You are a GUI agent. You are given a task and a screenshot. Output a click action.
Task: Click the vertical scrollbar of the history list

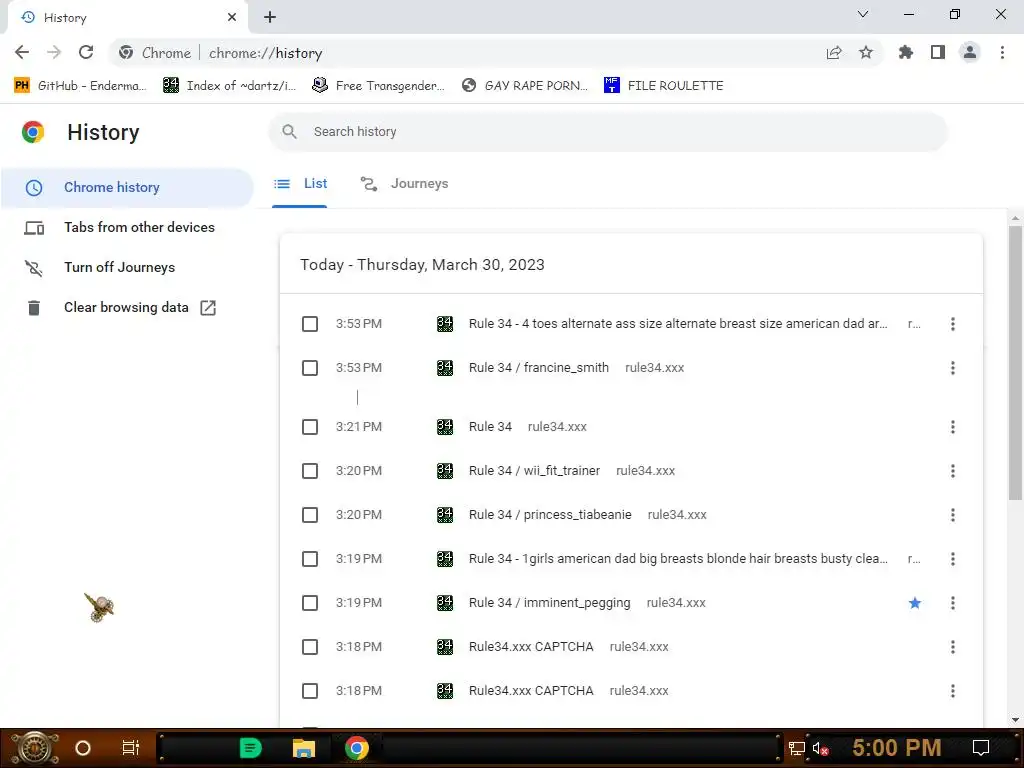point(1015,362)
